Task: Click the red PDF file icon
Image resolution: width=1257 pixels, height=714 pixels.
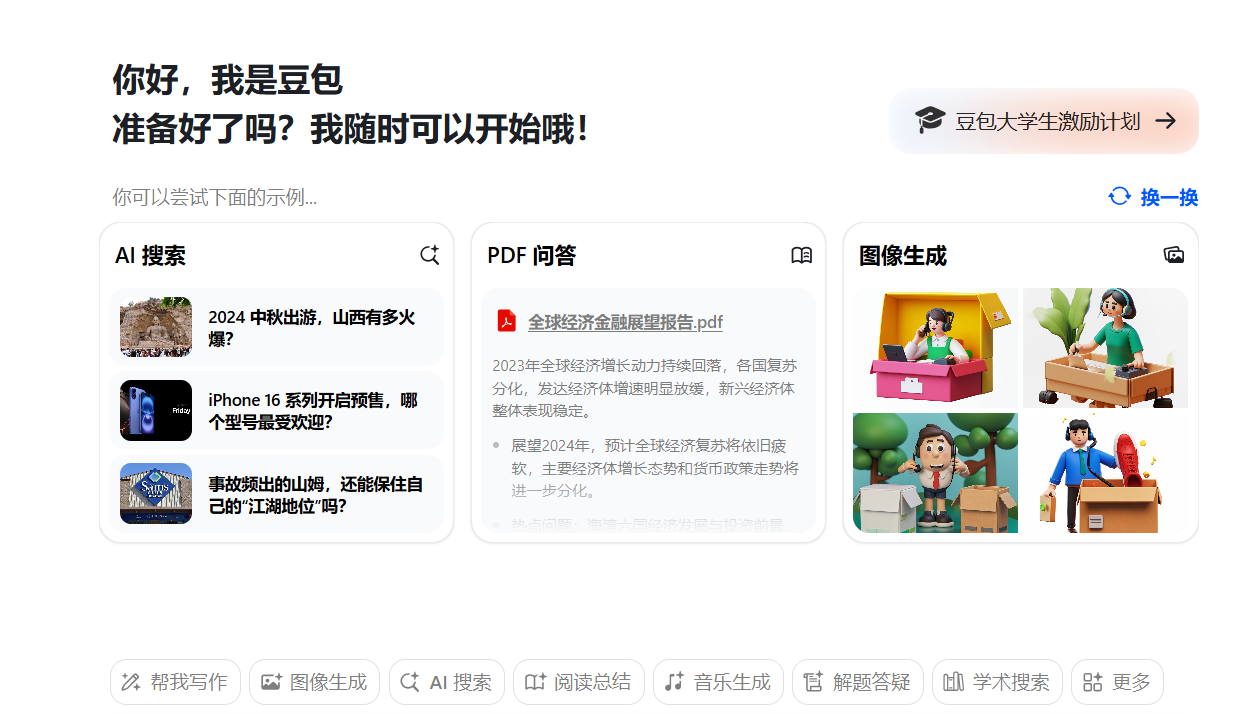Action: tap(507, 321)
